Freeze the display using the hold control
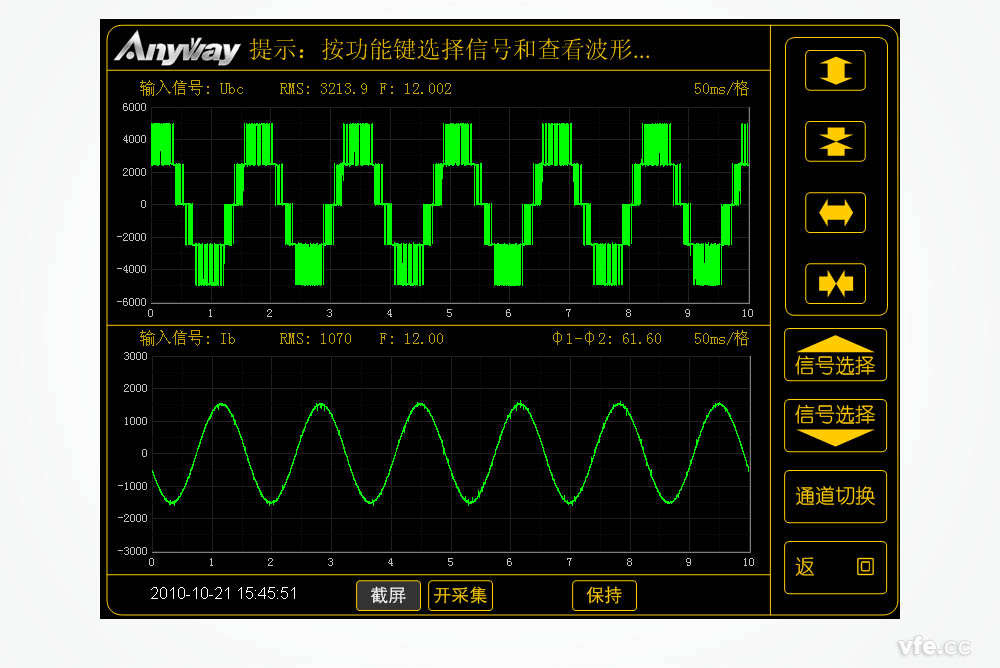 (604, 595)
